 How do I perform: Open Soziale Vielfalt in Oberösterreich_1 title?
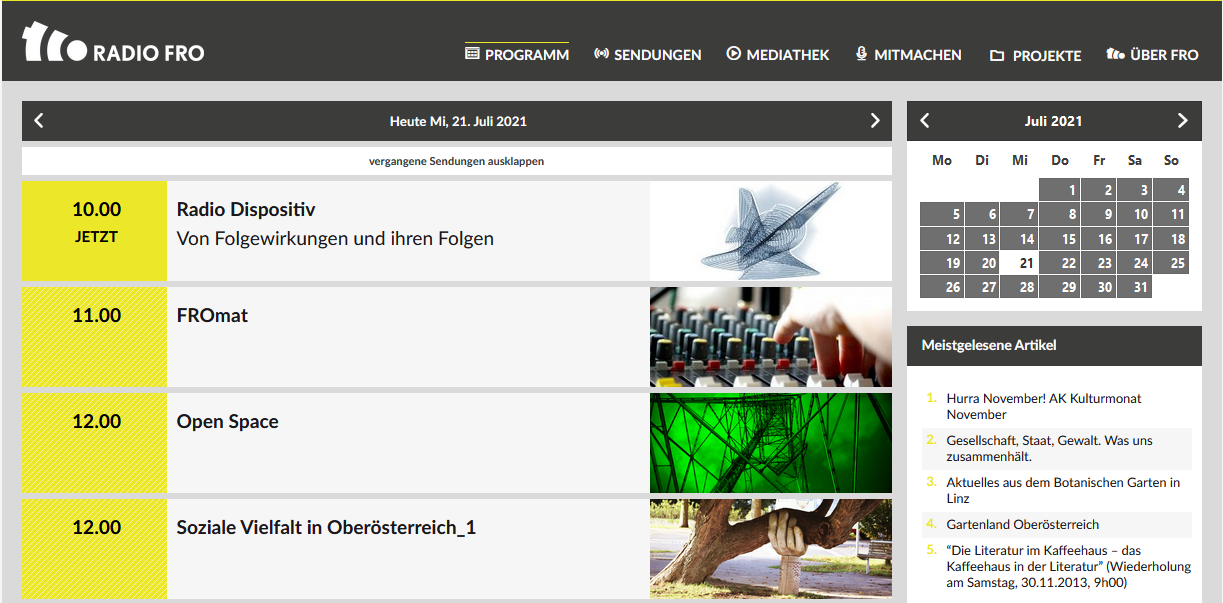tap(326, 528)
